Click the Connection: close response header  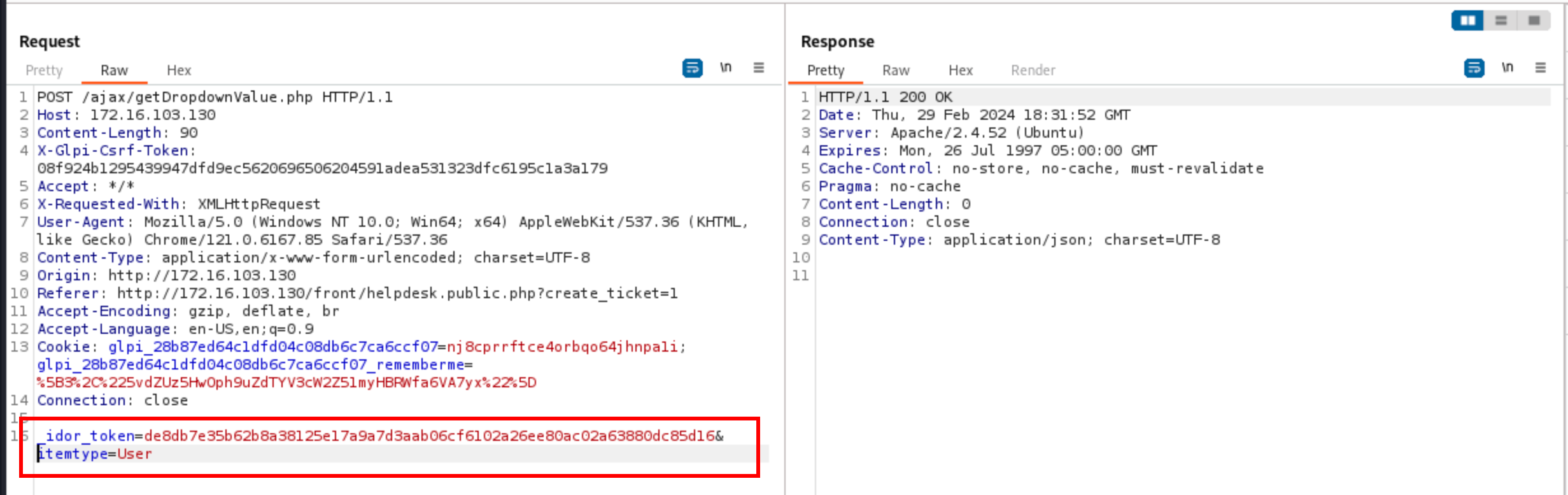pos(894,222)
